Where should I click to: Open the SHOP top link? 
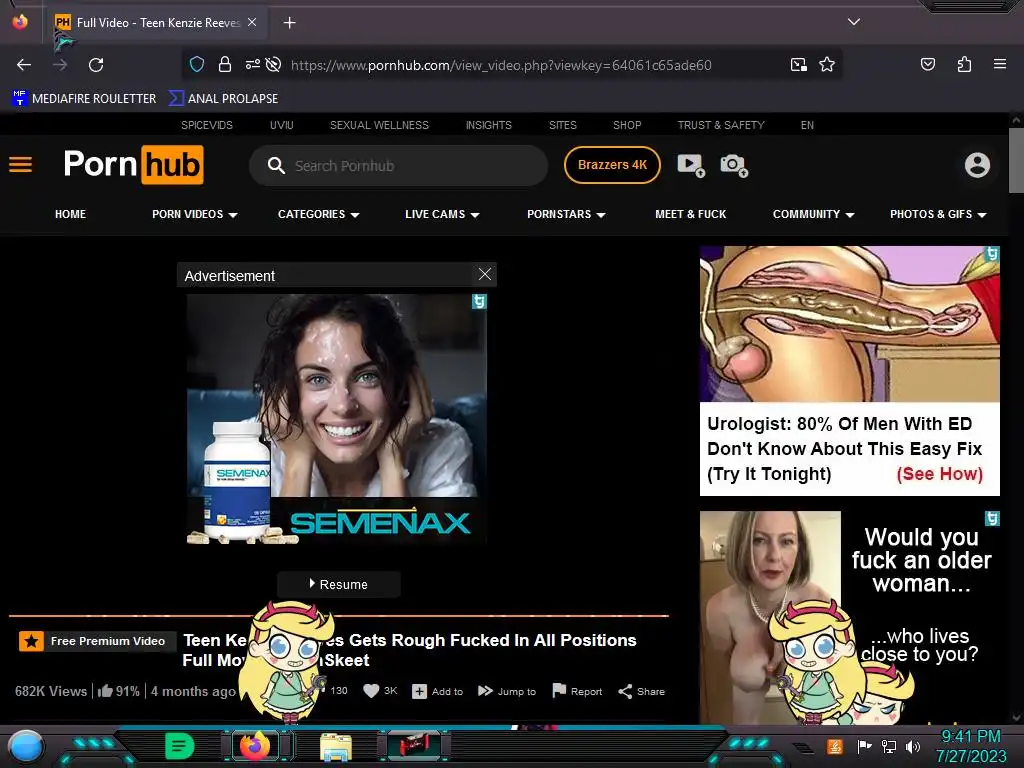(627, 125)
